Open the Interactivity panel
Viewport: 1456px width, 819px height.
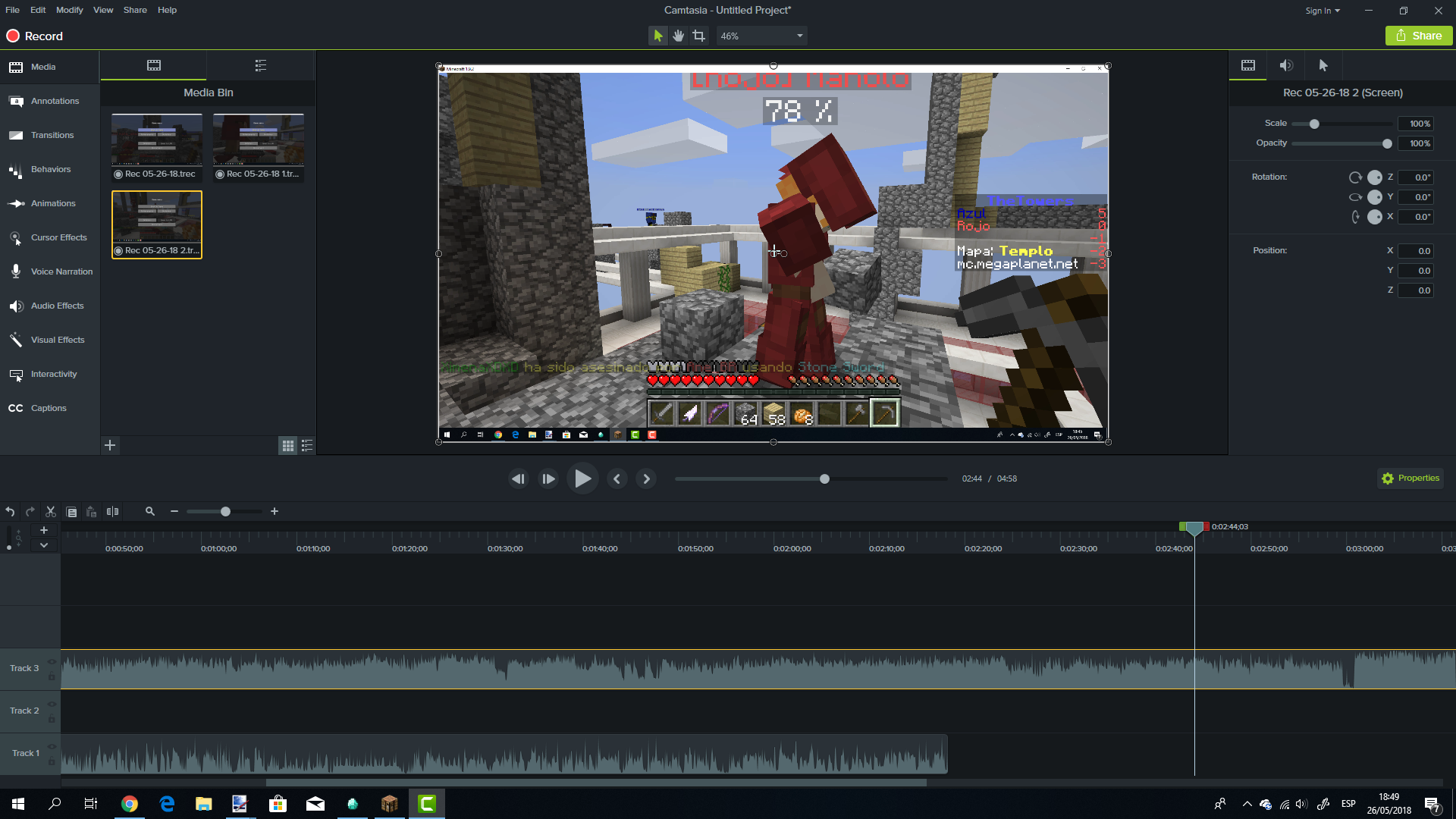tap(49, 374)
